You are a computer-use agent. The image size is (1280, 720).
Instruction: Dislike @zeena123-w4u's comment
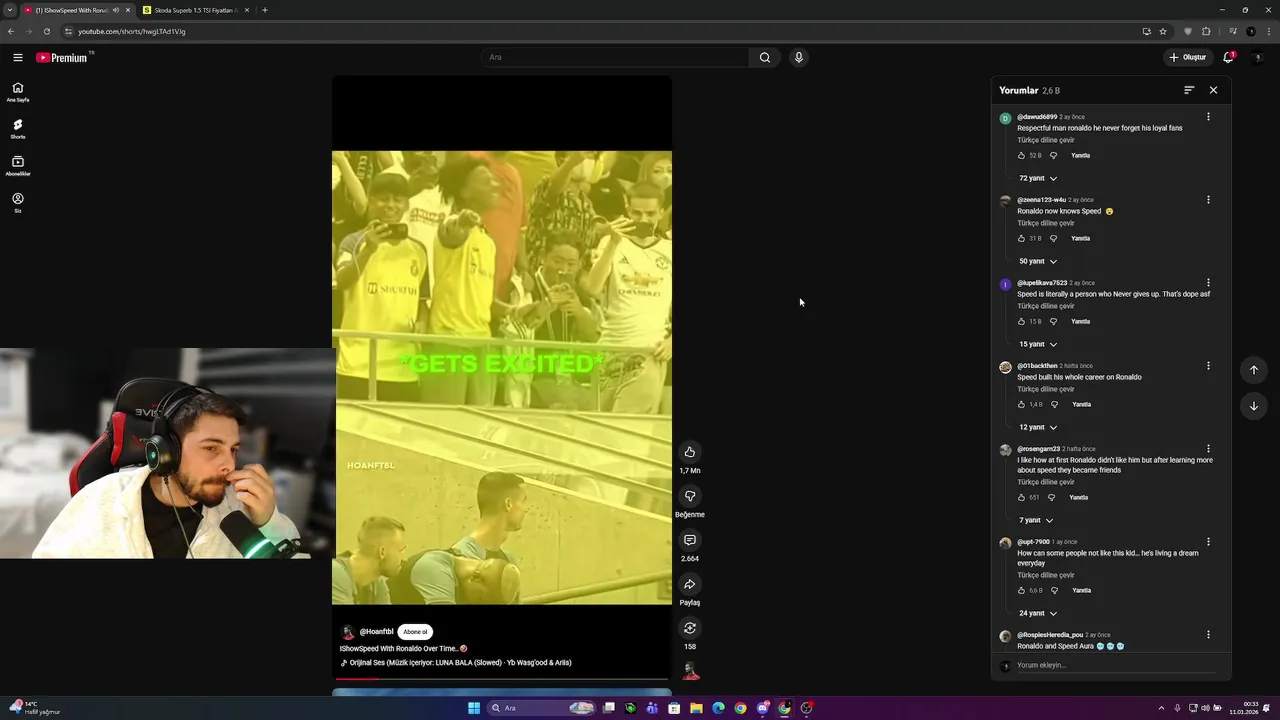1053,238
